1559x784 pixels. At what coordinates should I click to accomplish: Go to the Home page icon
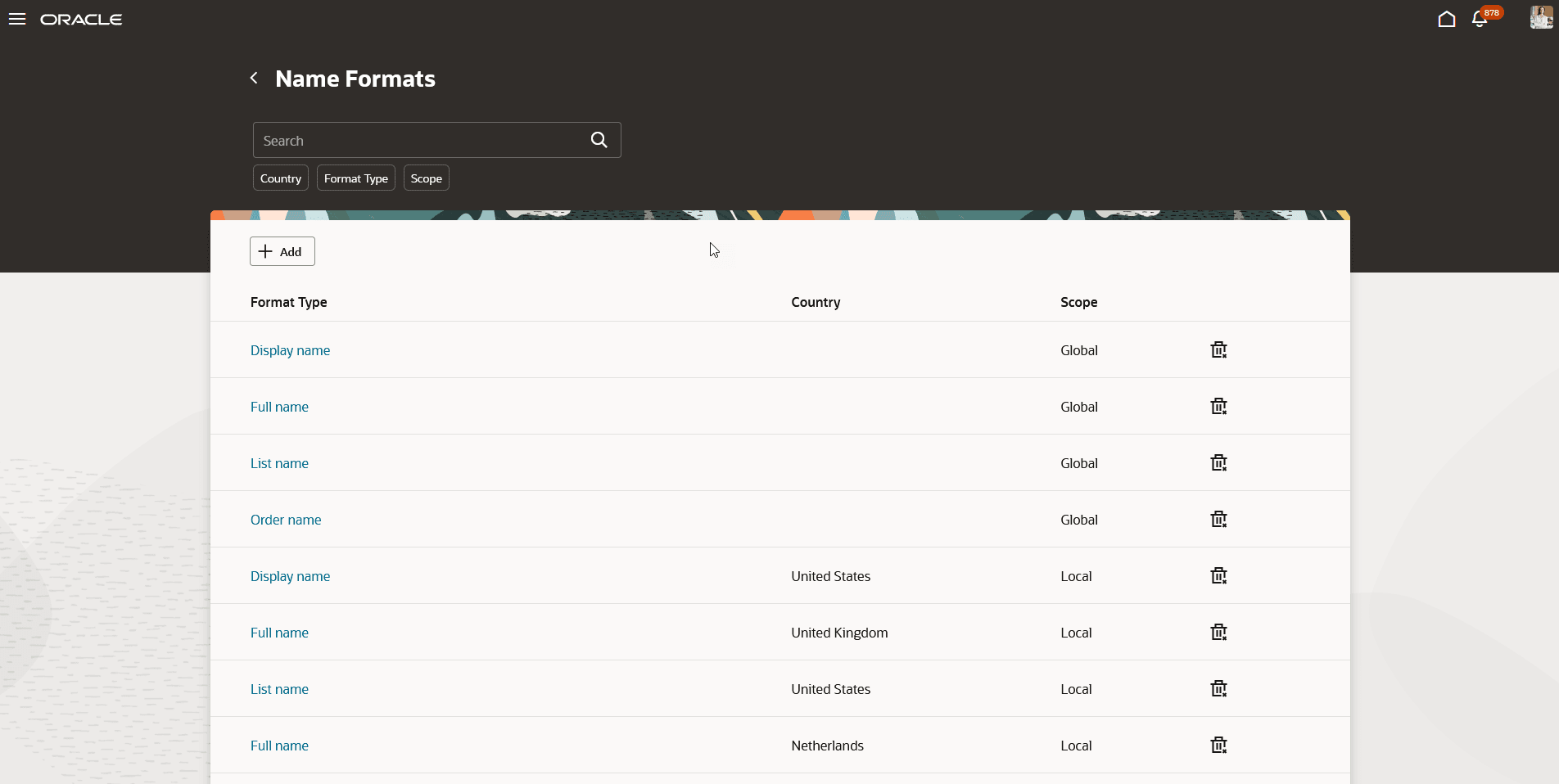pos(1447,19)
